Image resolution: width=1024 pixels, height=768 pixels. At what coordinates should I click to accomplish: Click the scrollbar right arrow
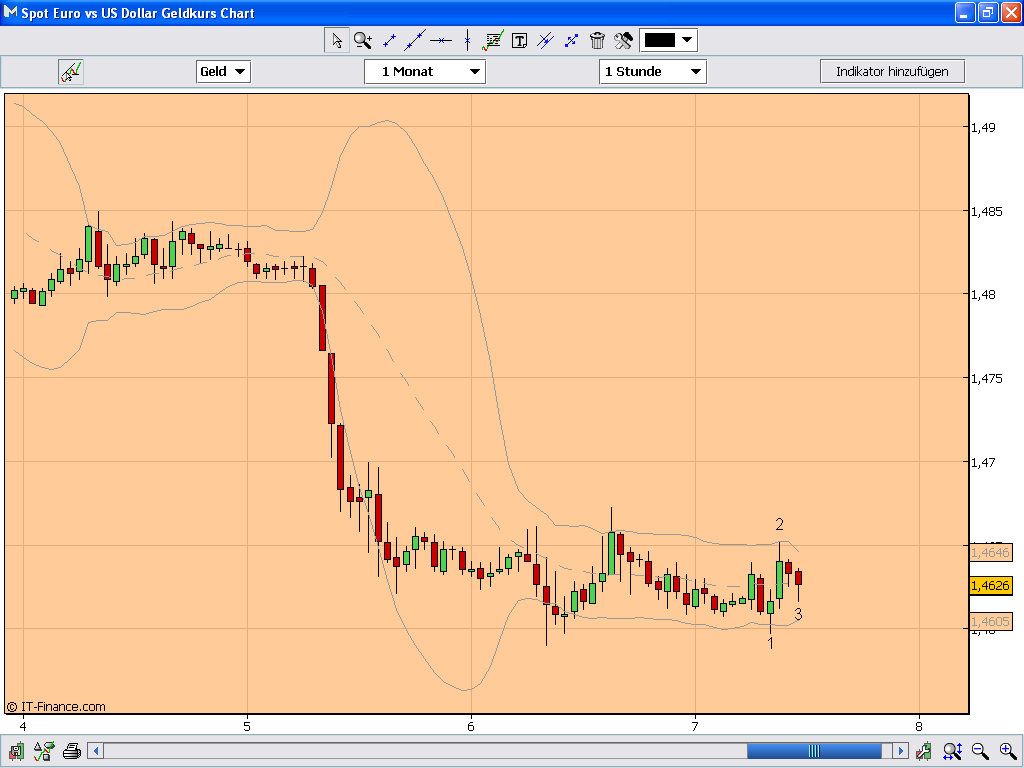click(x=901, y=751)
